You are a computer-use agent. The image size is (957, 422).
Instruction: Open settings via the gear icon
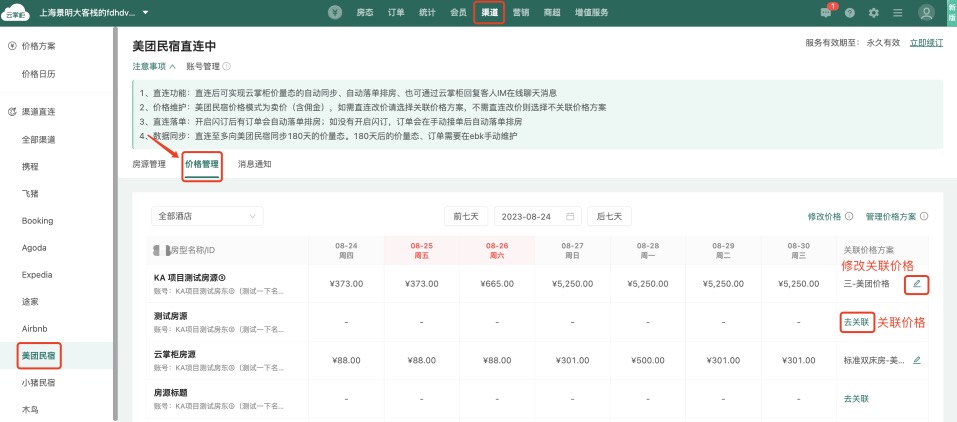[874, 13]
